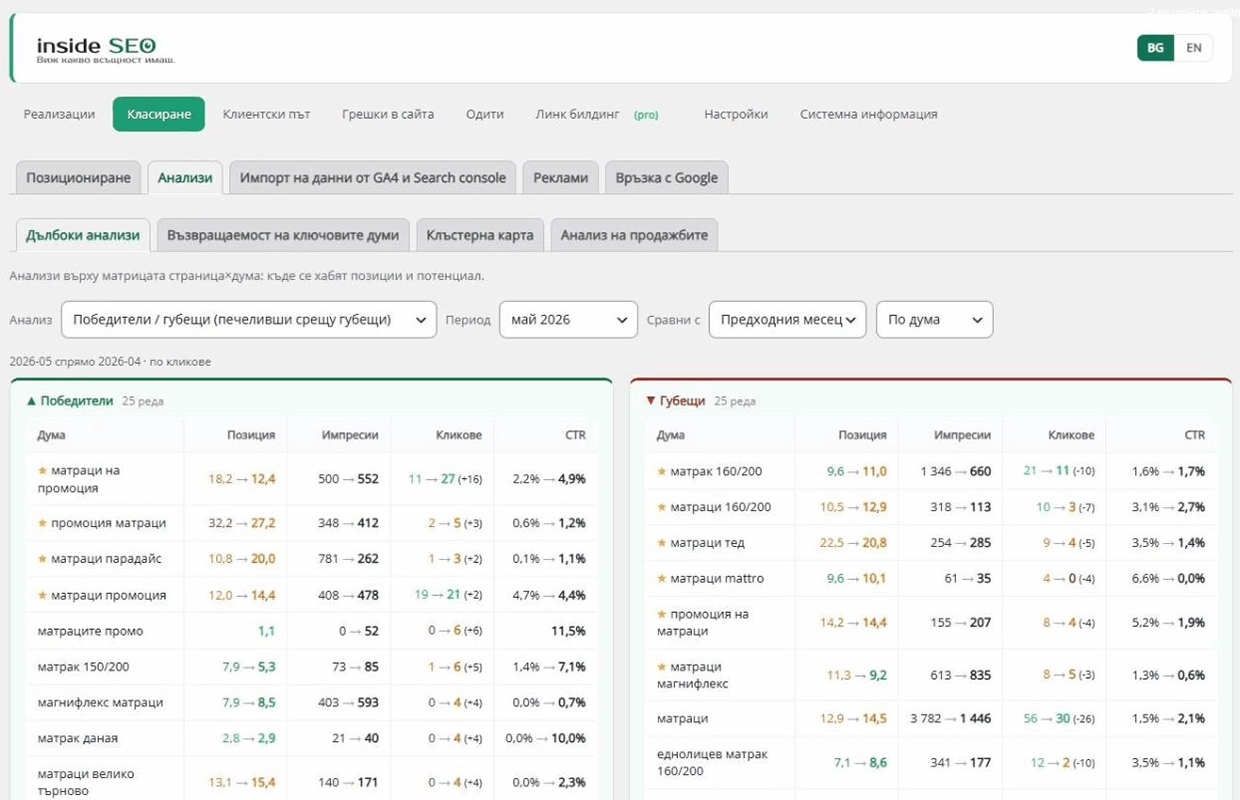Click impressions value 1 346 → 660

click(x=956, y=471)
